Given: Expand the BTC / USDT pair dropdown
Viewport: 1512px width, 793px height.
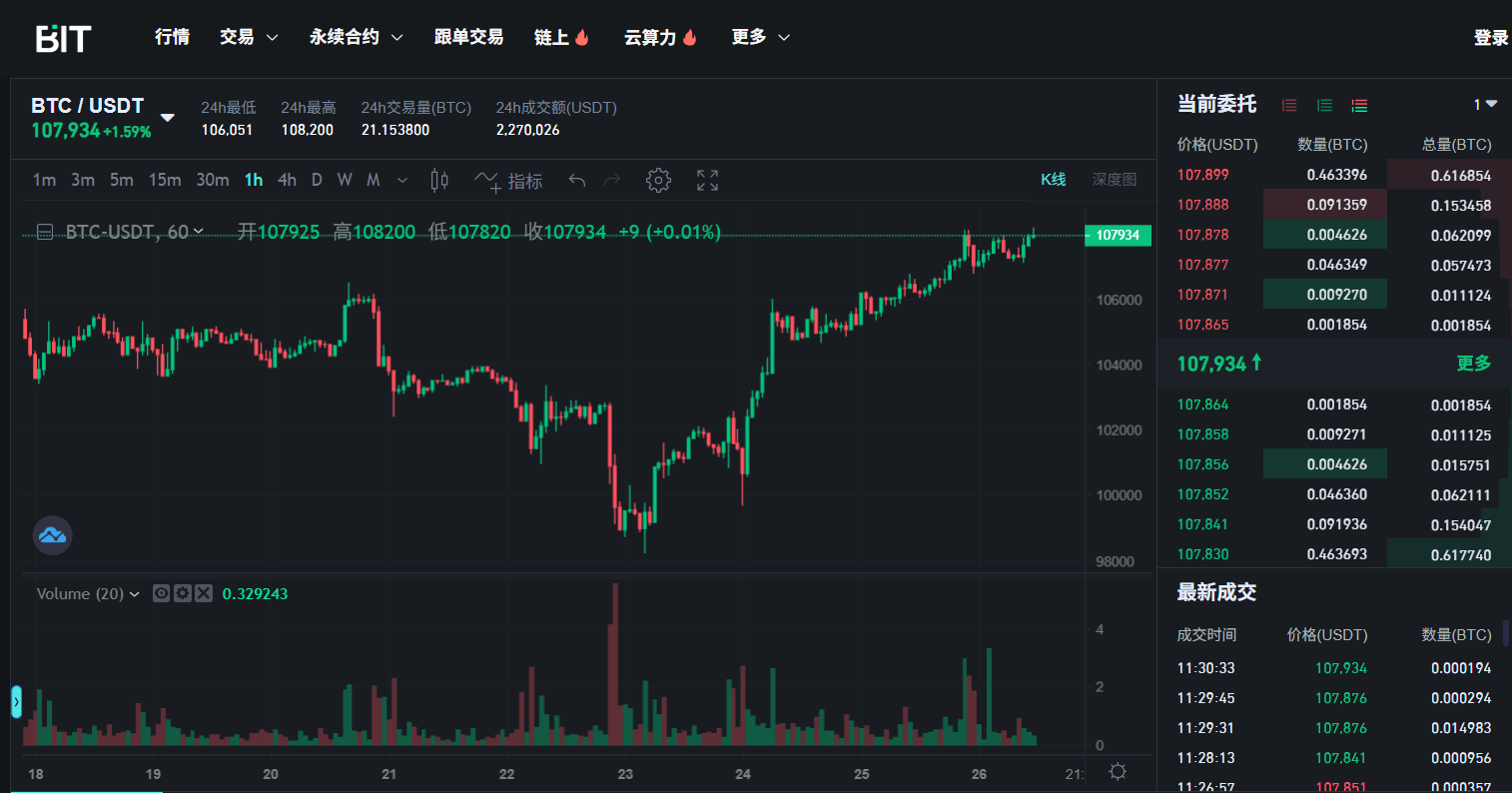Looking at the screenshot, I should coord(168,118).
